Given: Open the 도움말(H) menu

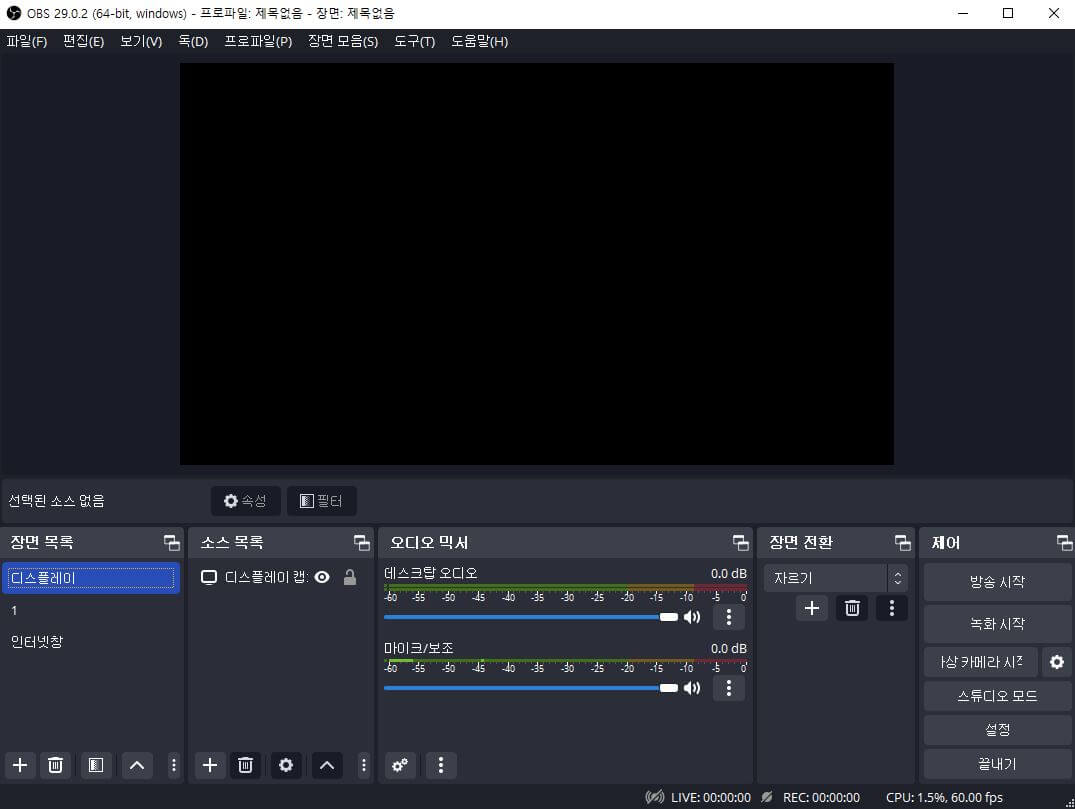Looking at the screenshot, I should coord(479,41).
